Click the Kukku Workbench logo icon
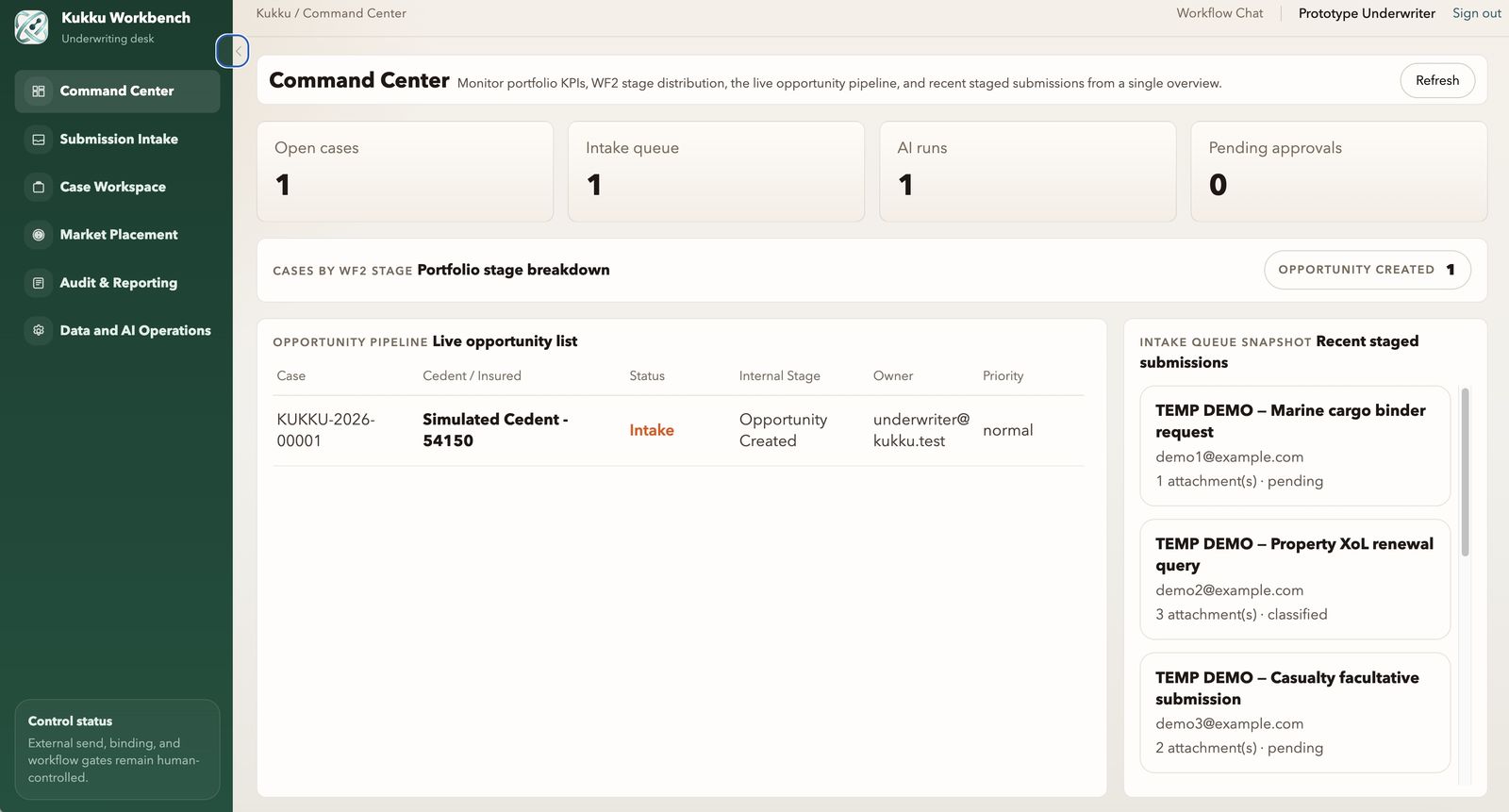Image resolution: width=1509 pixels, height=812 pixels. tap(31, 27)
